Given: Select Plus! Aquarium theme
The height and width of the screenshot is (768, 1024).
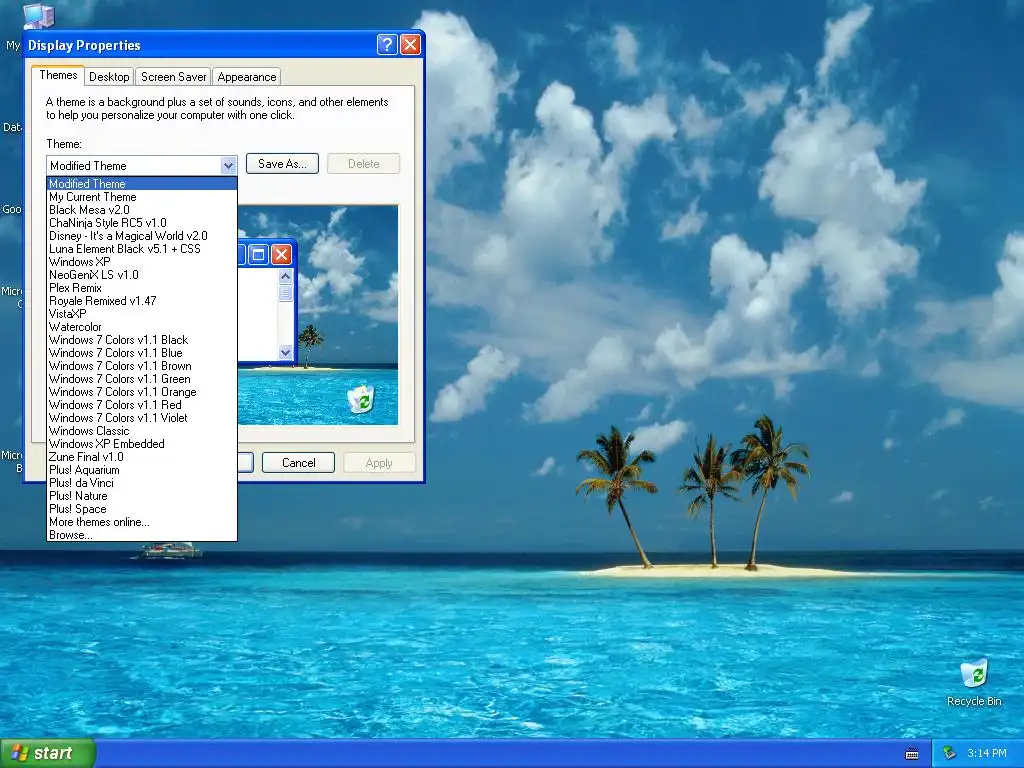Looking at the screenshot, I should pyautogui.click(x=142, y=470).
